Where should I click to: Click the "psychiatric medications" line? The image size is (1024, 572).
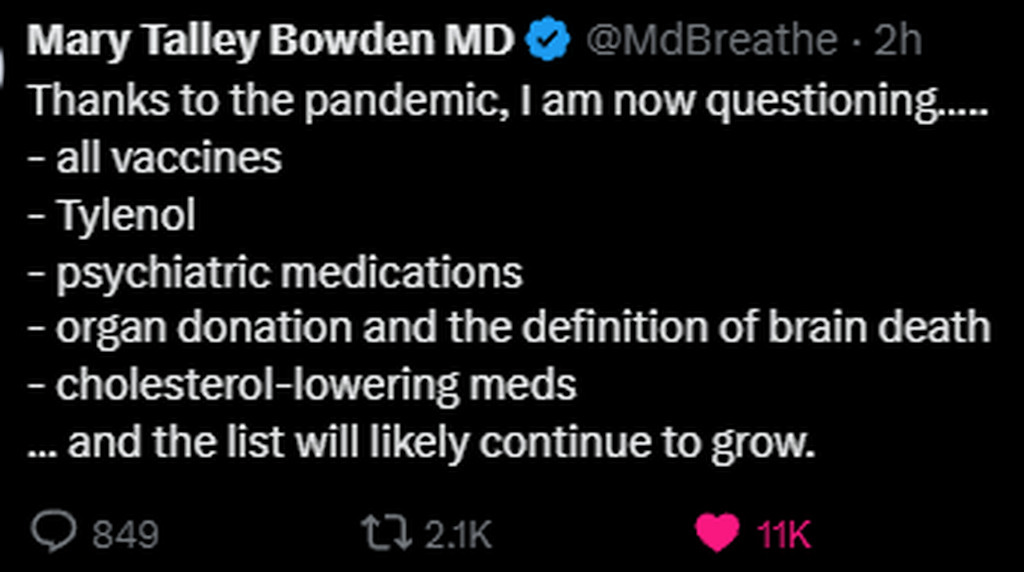288,272
